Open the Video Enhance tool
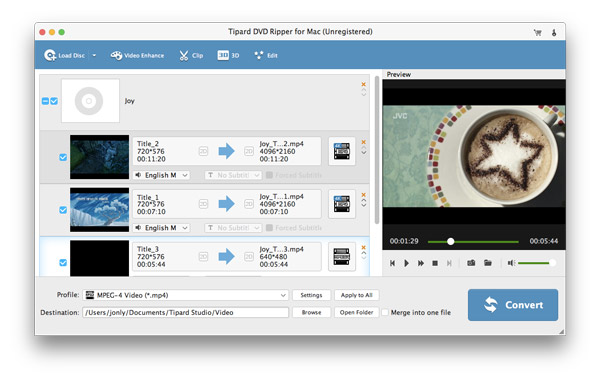Screen dimensions: 600x382 pyautogui.click(x=137, y=56)
